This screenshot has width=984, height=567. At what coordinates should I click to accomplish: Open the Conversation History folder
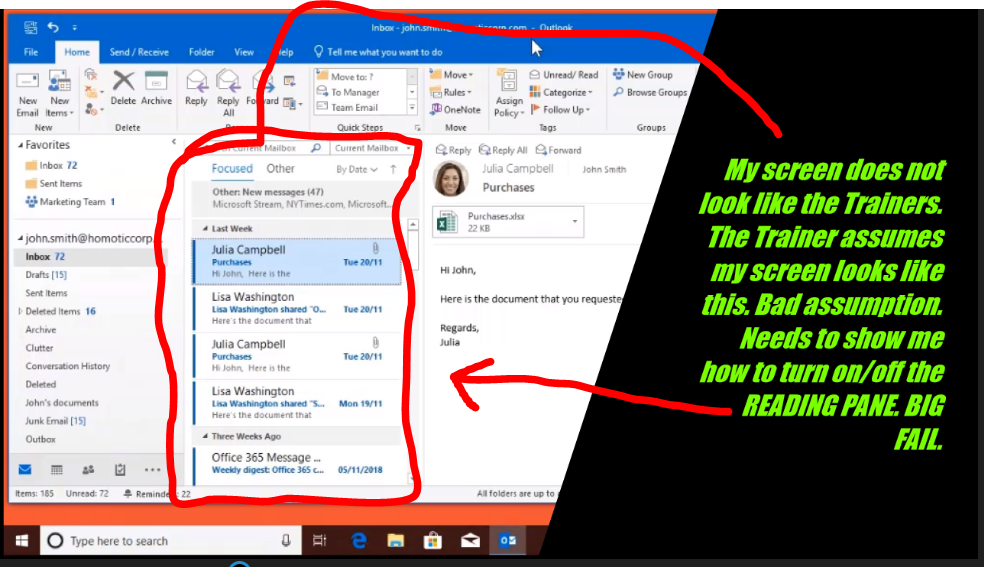pos(68,366)
